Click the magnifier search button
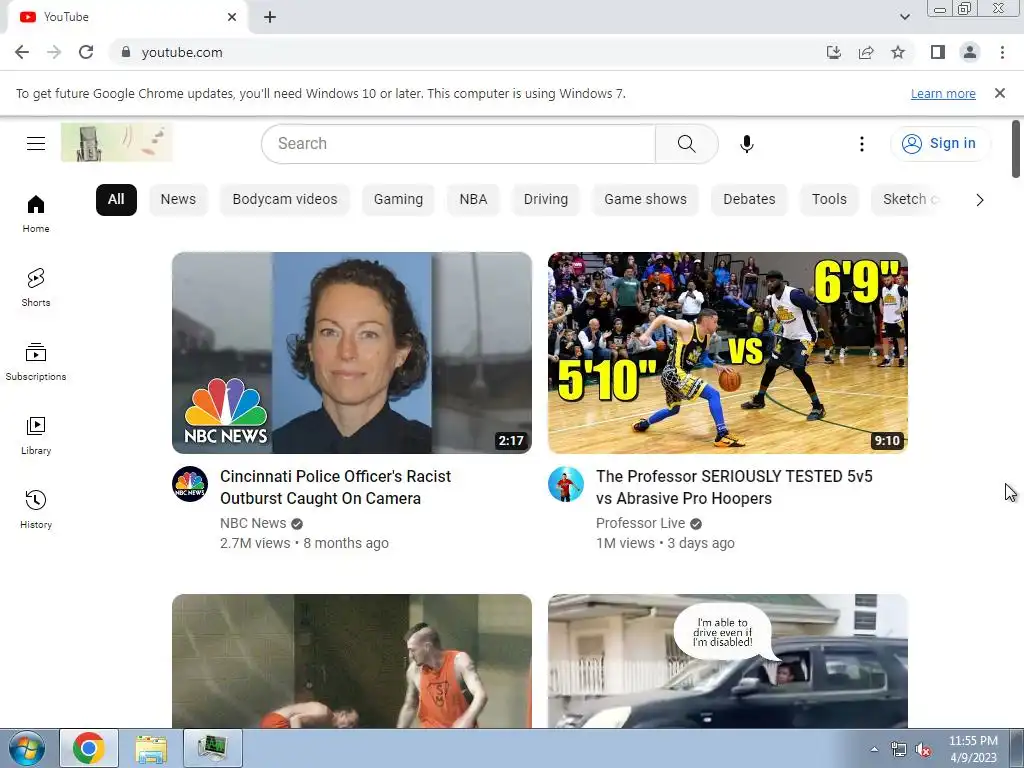Viewport: 1024px width, 768px height. (x=686, y=144)
